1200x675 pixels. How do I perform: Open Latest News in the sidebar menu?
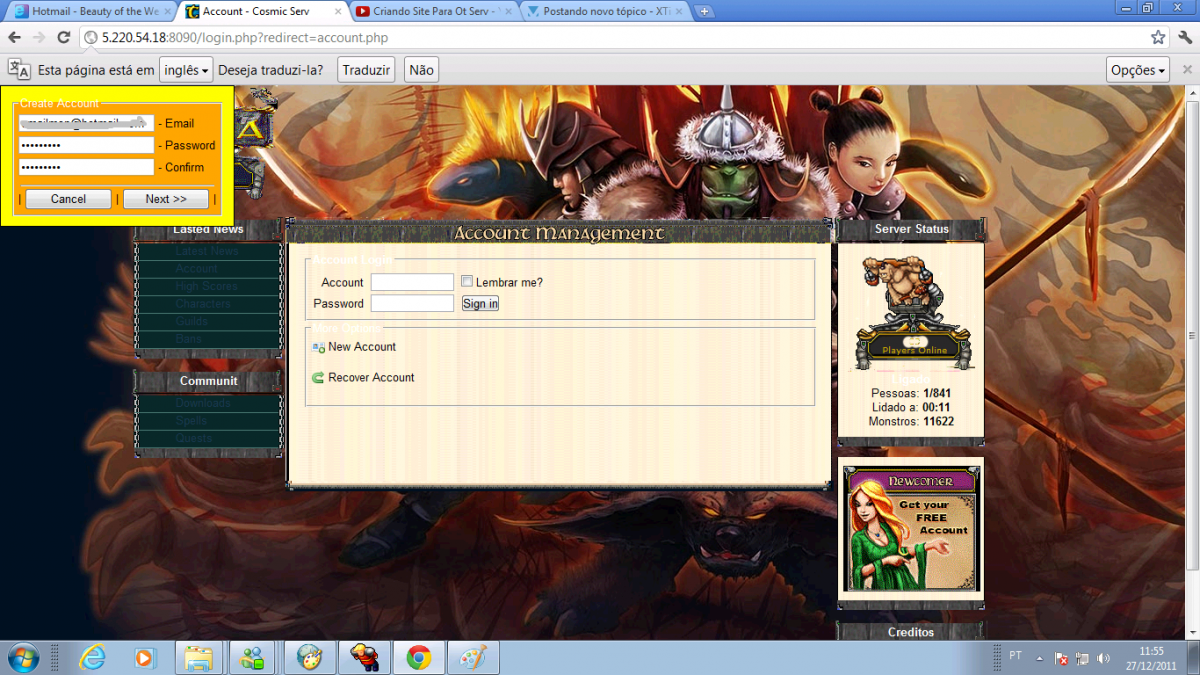[208, 251]
